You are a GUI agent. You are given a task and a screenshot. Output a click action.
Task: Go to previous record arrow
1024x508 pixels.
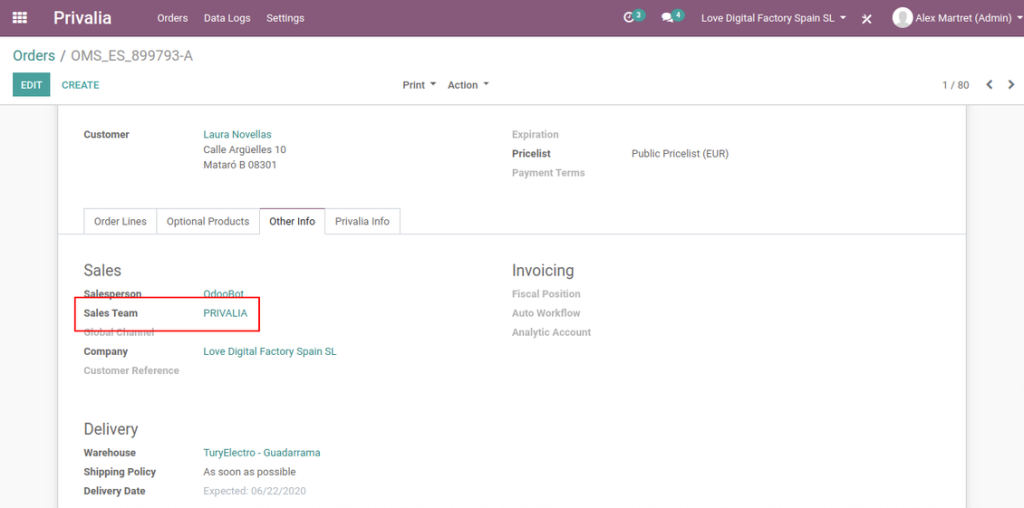[989, 85]
